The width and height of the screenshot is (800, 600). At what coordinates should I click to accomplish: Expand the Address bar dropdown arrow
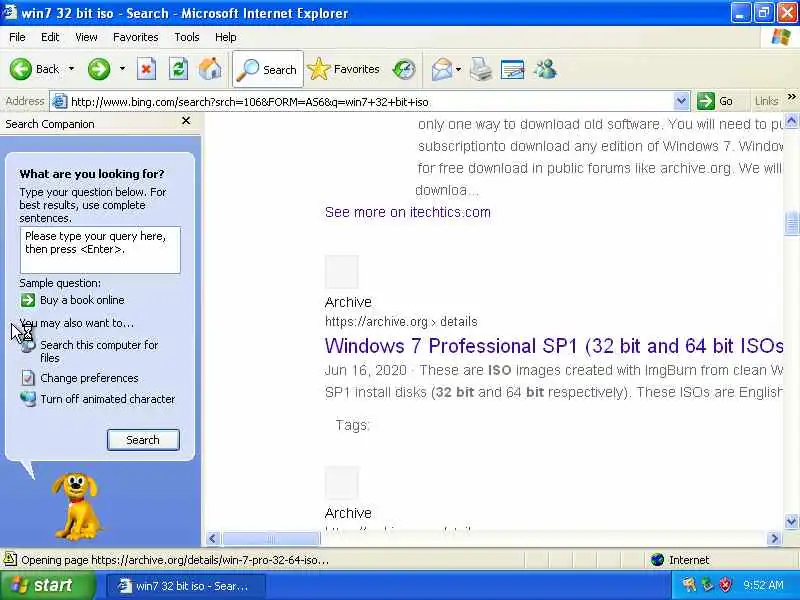(681, 101)
